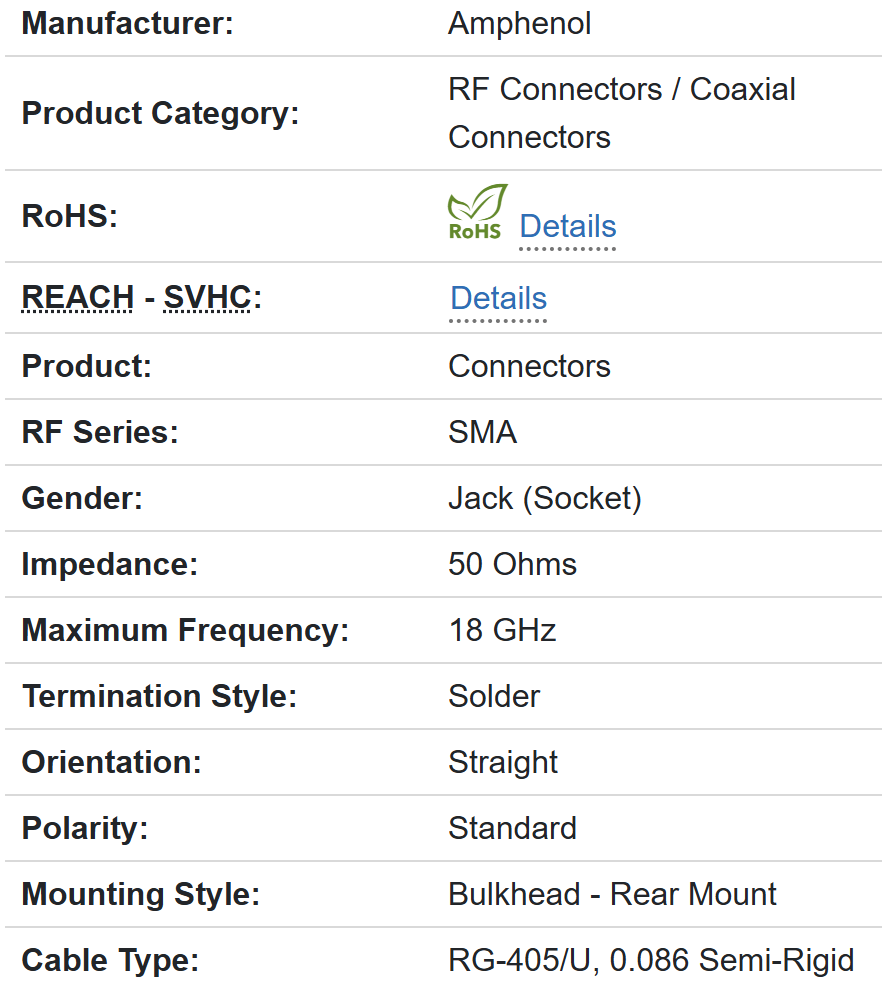The width and height of the screenshot is (882, 992).
Task: Click the Mounting Style row label
Action: click(x=140, y=895)
